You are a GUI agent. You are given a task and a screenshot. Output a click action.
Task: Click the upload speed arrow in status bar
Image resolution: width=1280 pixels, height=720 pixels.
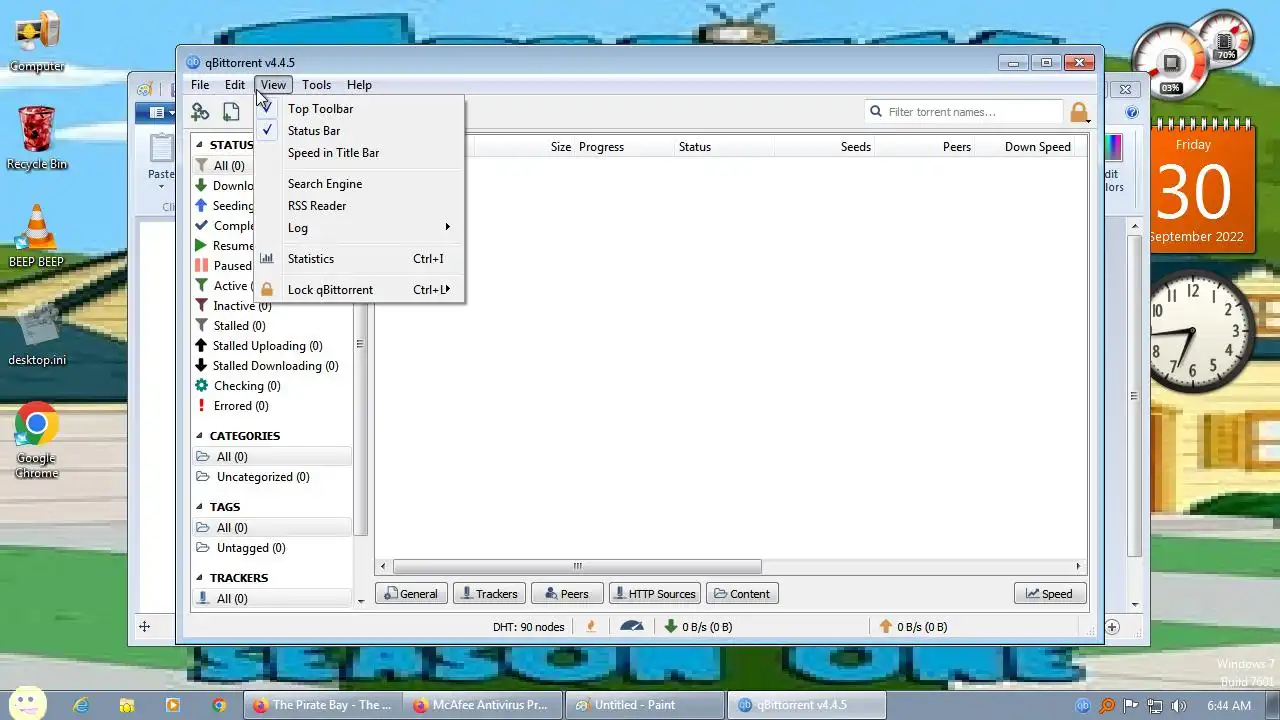click(x=885, y=627)
